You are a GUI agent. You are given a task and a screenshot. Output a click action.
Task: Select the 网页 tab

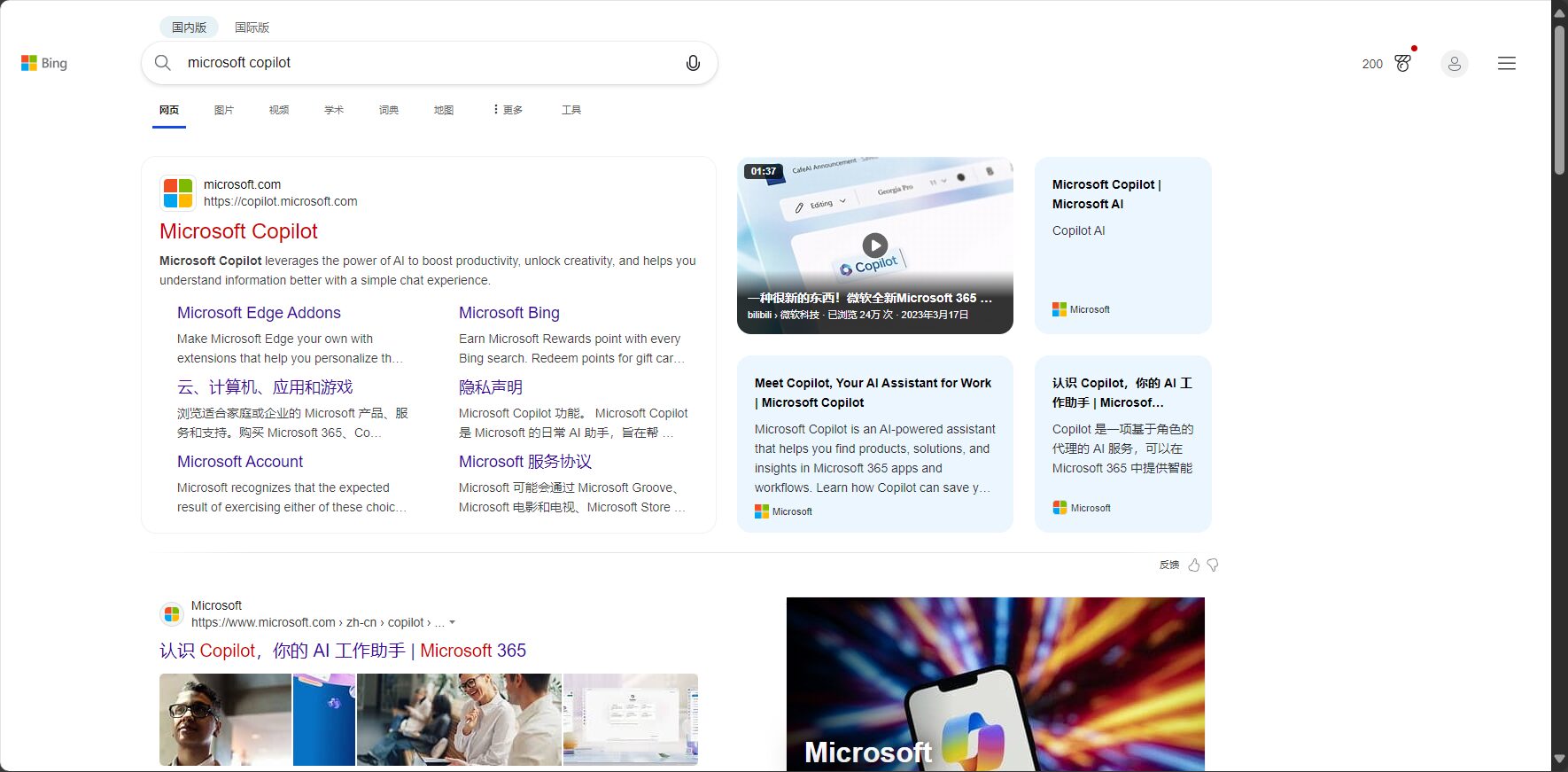click(x=169, y=110)
